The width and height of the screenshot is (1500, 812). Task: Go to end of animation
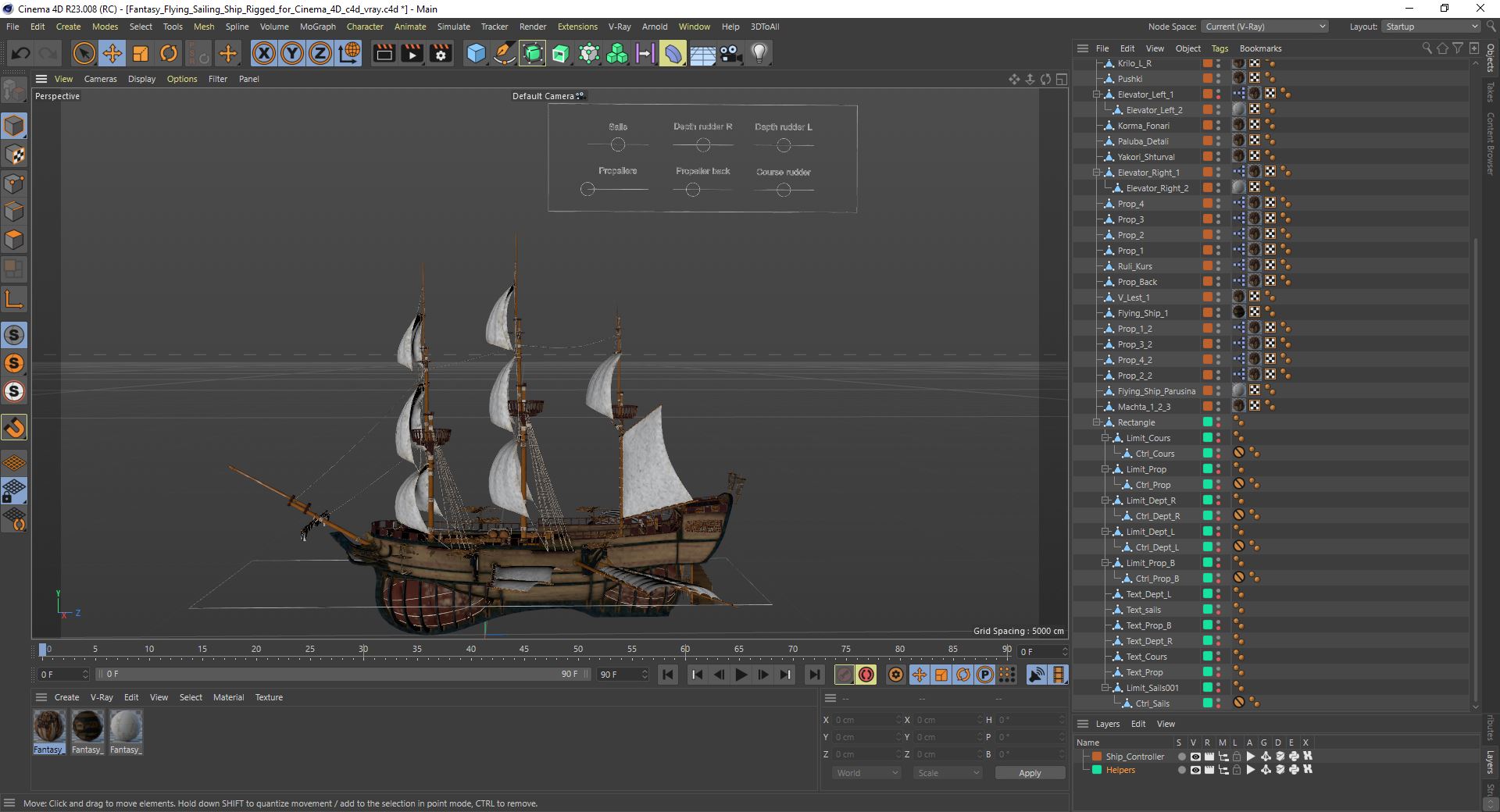(815, 675)
